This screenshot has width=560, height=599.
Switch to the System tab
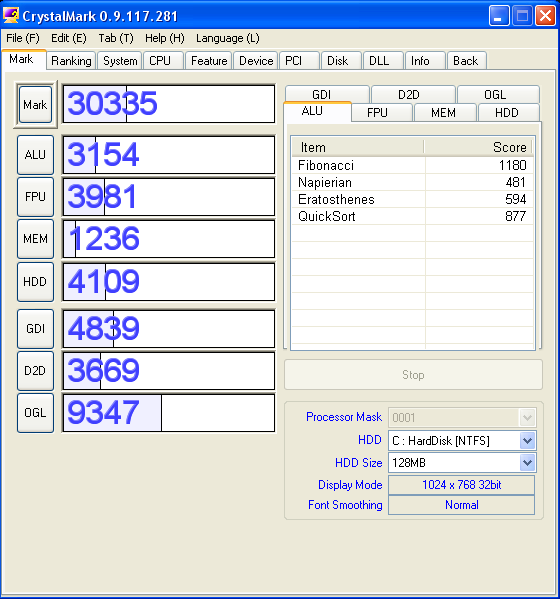(120, 61)
